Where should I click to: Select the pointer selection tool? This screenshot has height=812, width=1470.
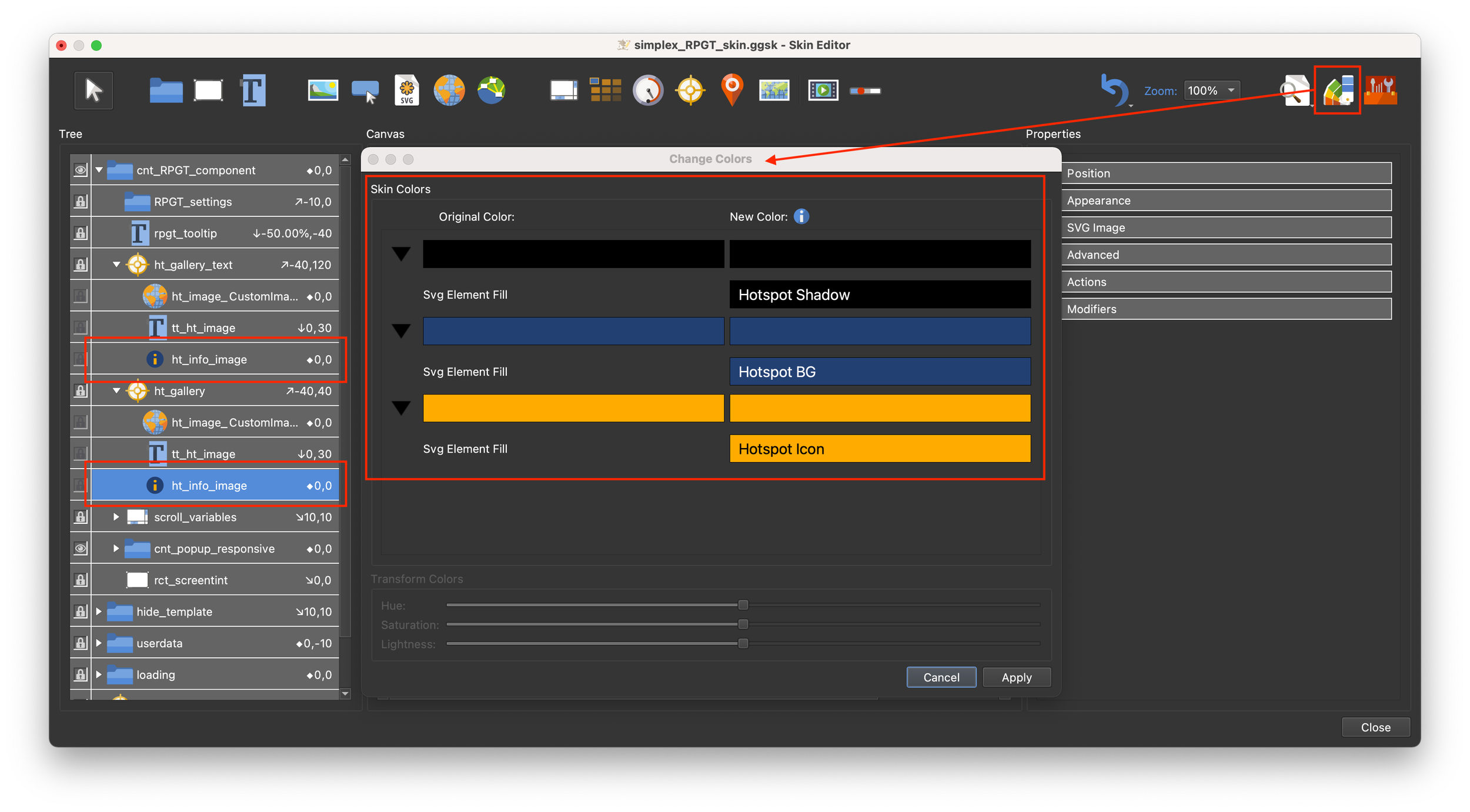click(93, 91)
